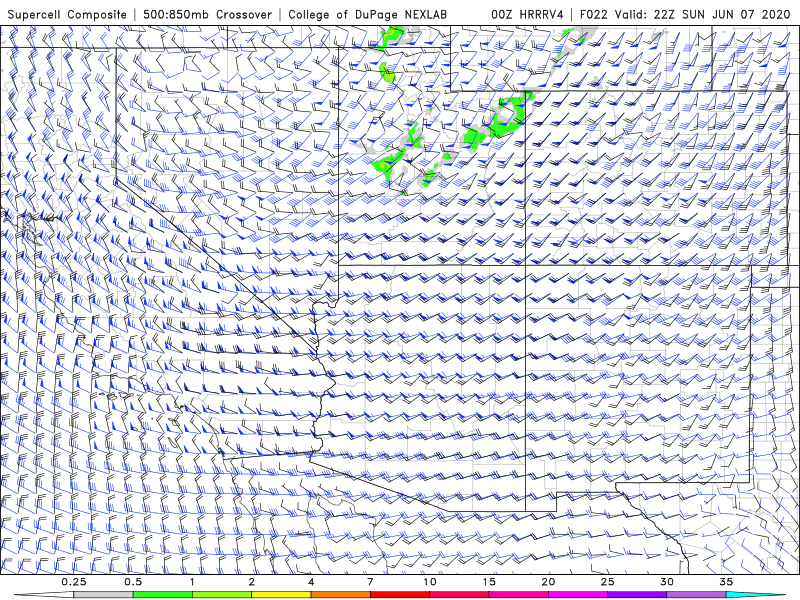Click the '7' legend value
This screenshot has height=600, width=800.
[370, 582]
